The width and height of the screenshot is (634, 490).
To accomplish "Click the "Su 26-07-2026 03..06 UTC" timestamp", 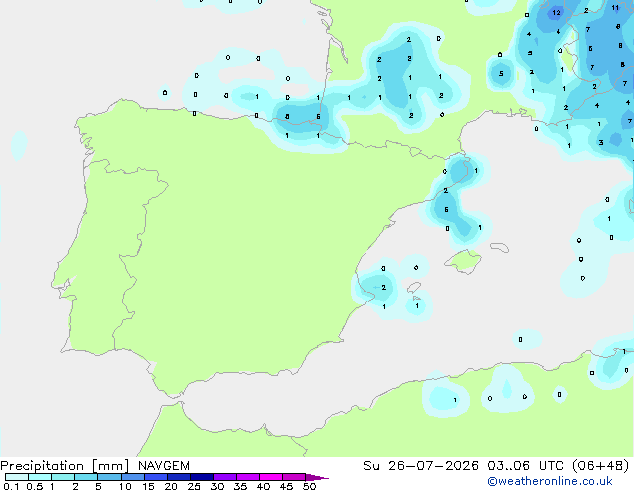I will click(x=463, y=466).
